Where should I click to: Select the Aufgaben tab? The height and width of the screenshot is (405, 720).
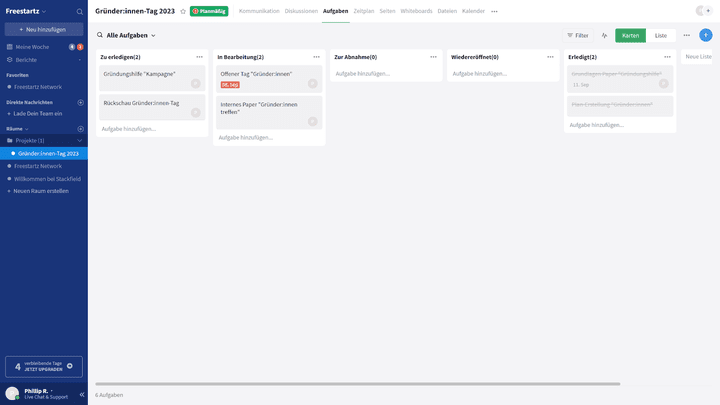pyautogui.click(x=335, y=11)
